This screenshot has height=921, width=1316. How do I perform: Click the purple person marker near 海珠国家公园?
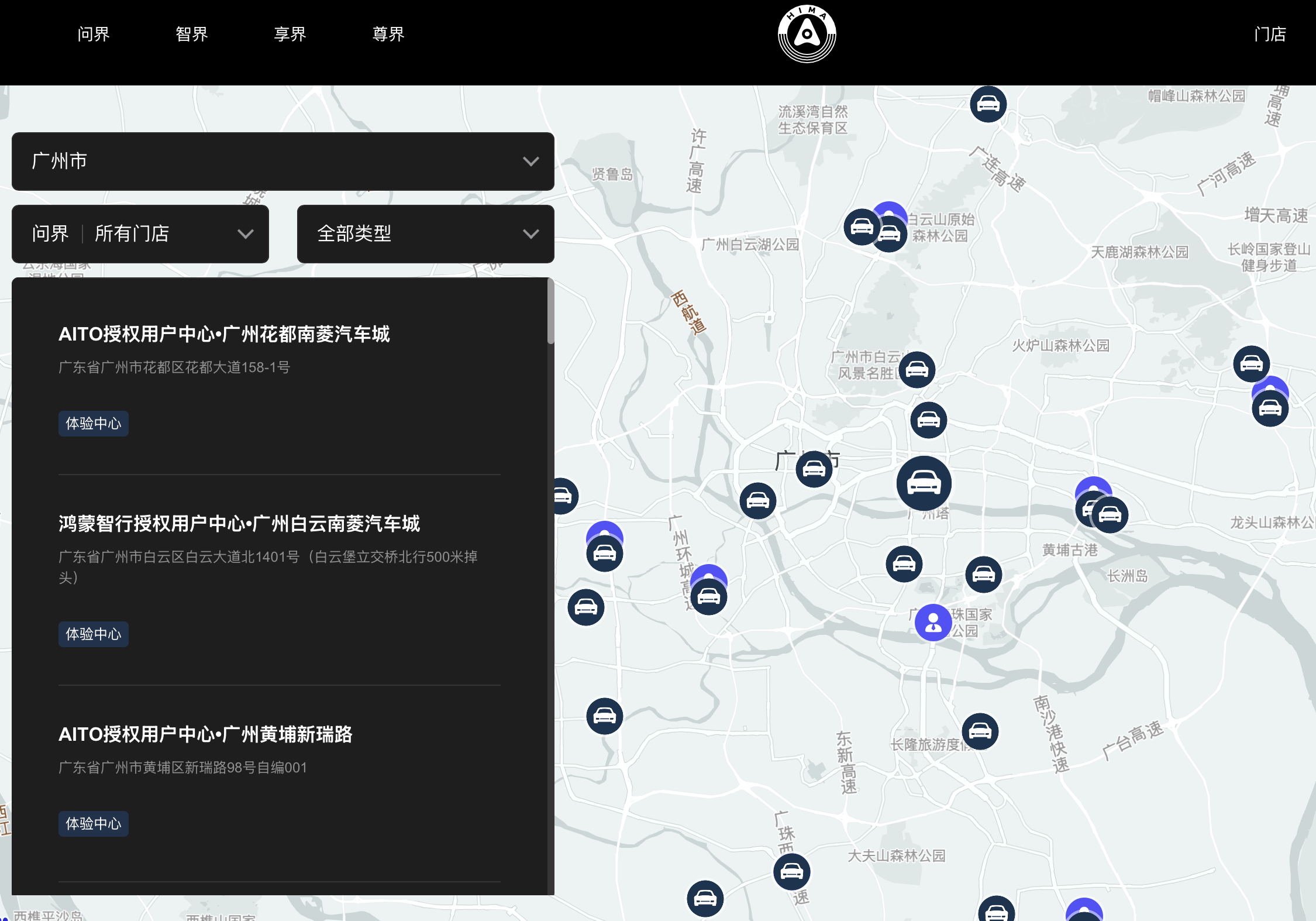[x=933, y=623]
